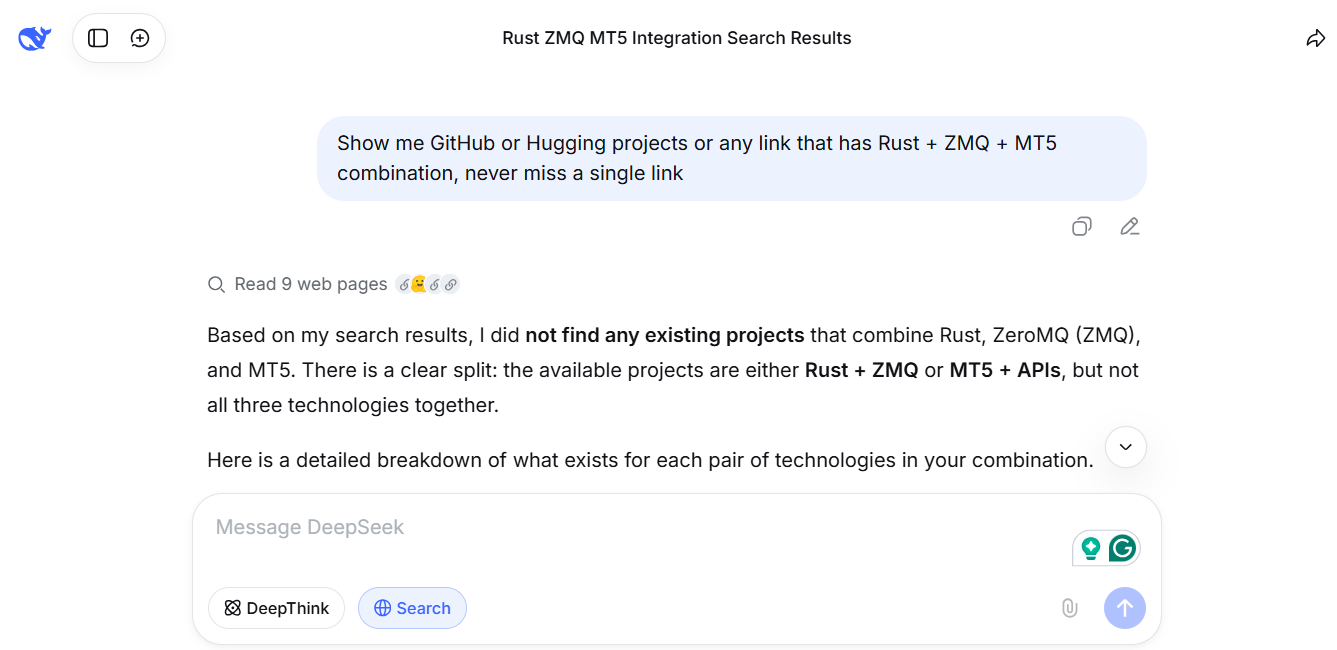
Task: Toggle the sidebar panel icon
Action: (x=98, y=38)
